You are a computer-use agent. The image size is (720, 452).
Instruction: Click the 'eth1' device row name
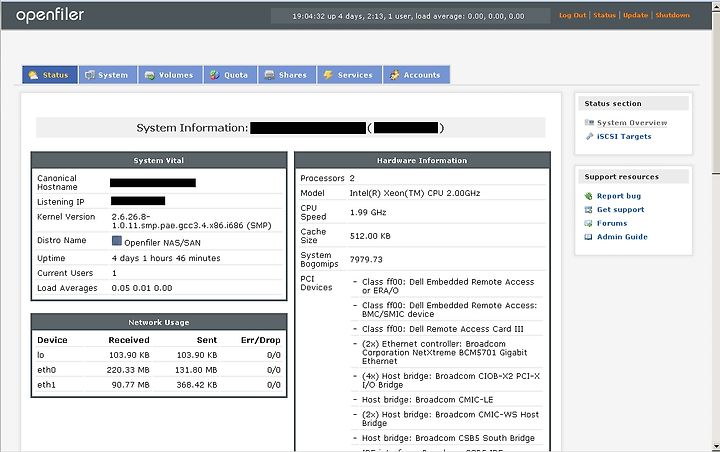[x=46, y=384]
